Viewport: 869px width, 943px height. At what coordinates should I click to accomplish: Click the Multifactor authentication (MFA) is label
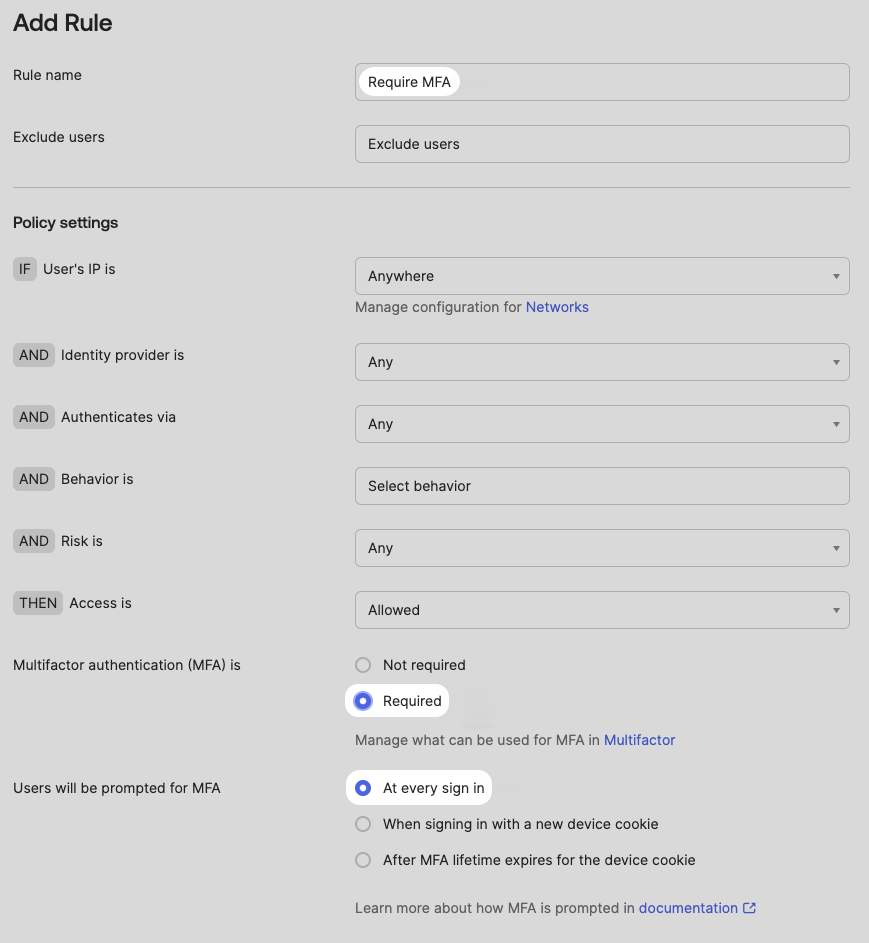(127, 665)
